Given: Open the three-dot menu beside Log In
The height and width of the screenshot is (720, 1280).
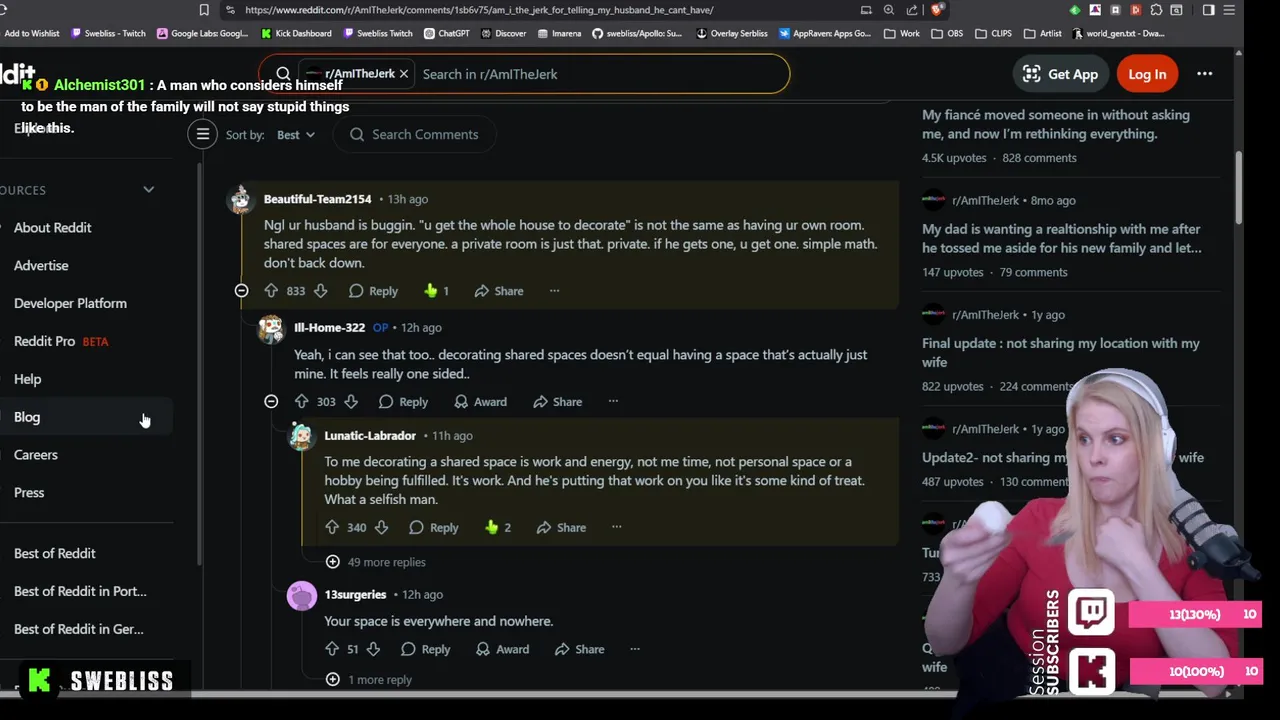Looking at the screenshot, I should point(1204,74).
